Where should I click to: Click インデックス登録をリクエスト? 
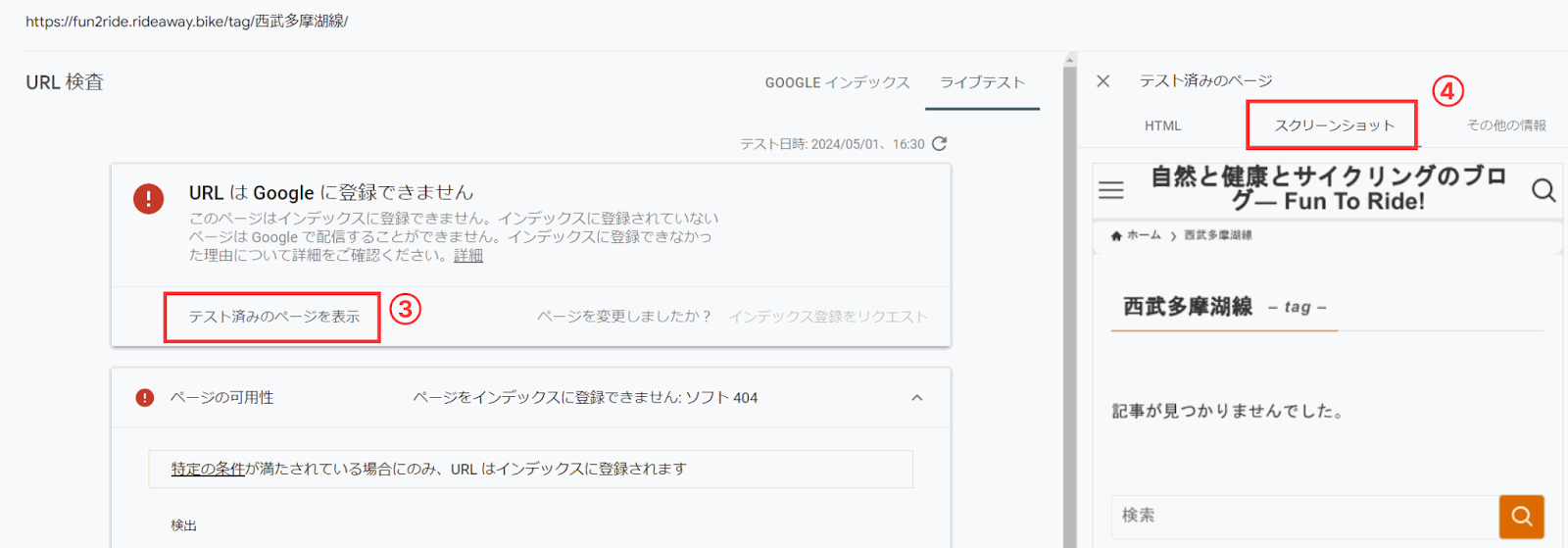point(827,317)
